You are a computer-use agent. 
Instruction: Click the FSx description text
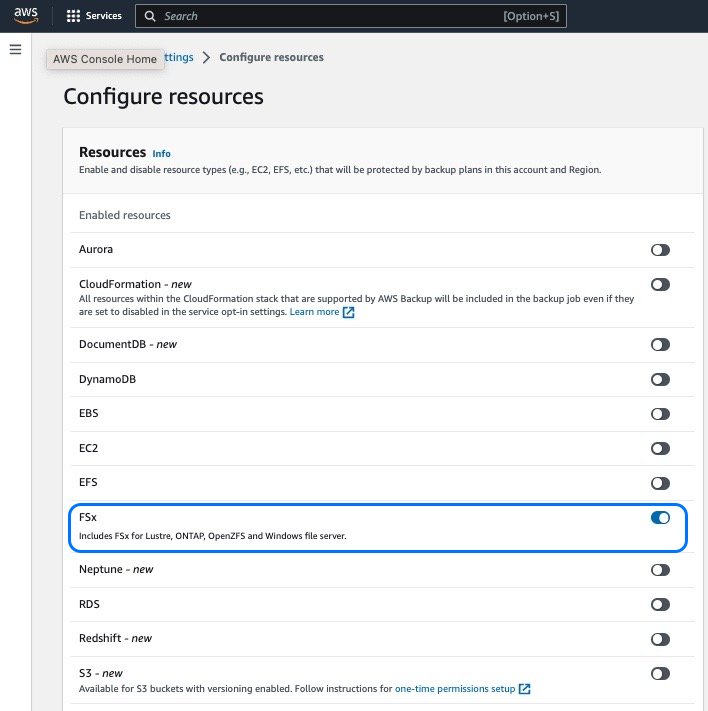click(213, 536)
